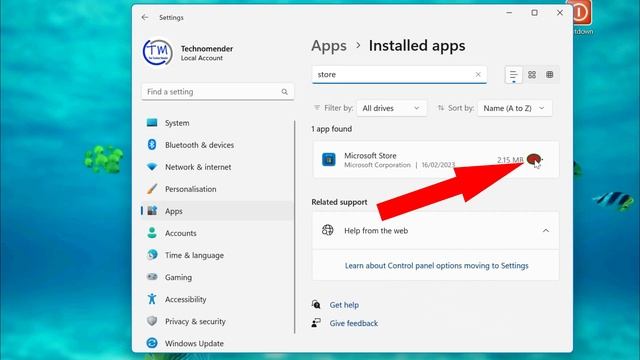Viewport: 640px width, 360px height.
Task: Click the System monitor icon
Action: [x=152, y=122]
